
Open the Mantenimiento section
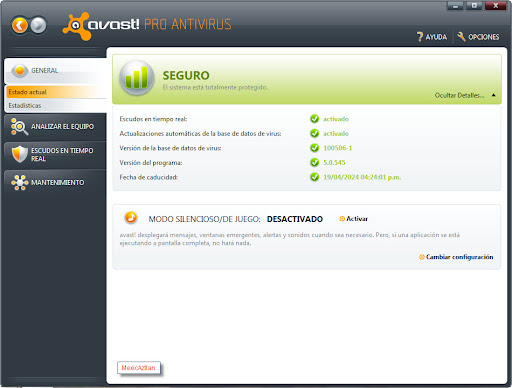coord(55,182)
